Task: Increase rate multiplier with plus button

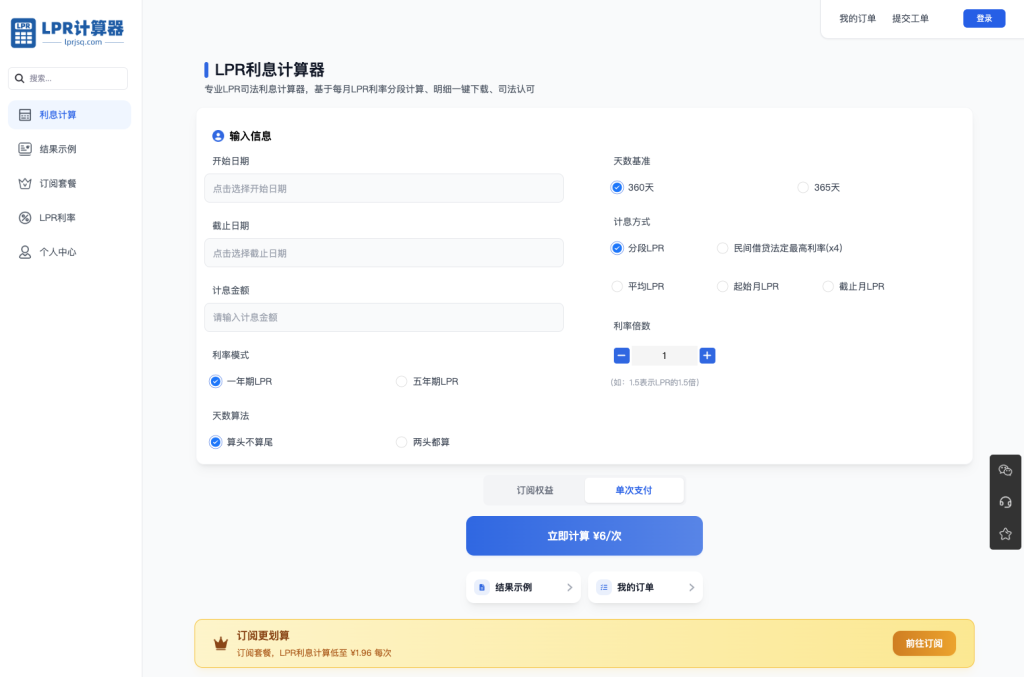Action: 707,355
